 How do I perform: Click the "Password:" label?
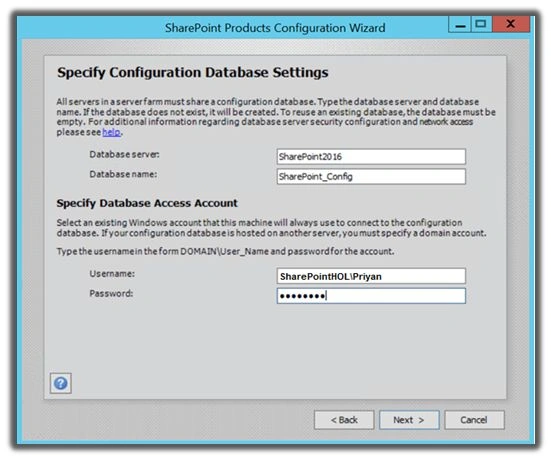click(111, 293)
